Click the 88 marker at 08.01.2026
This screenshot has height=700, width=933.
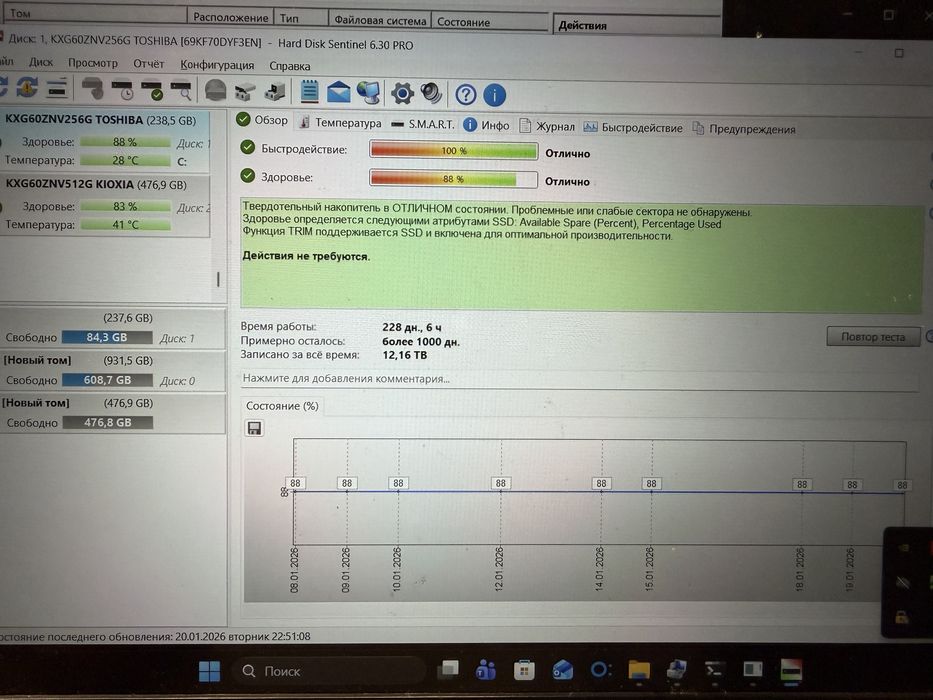[295, 483]
